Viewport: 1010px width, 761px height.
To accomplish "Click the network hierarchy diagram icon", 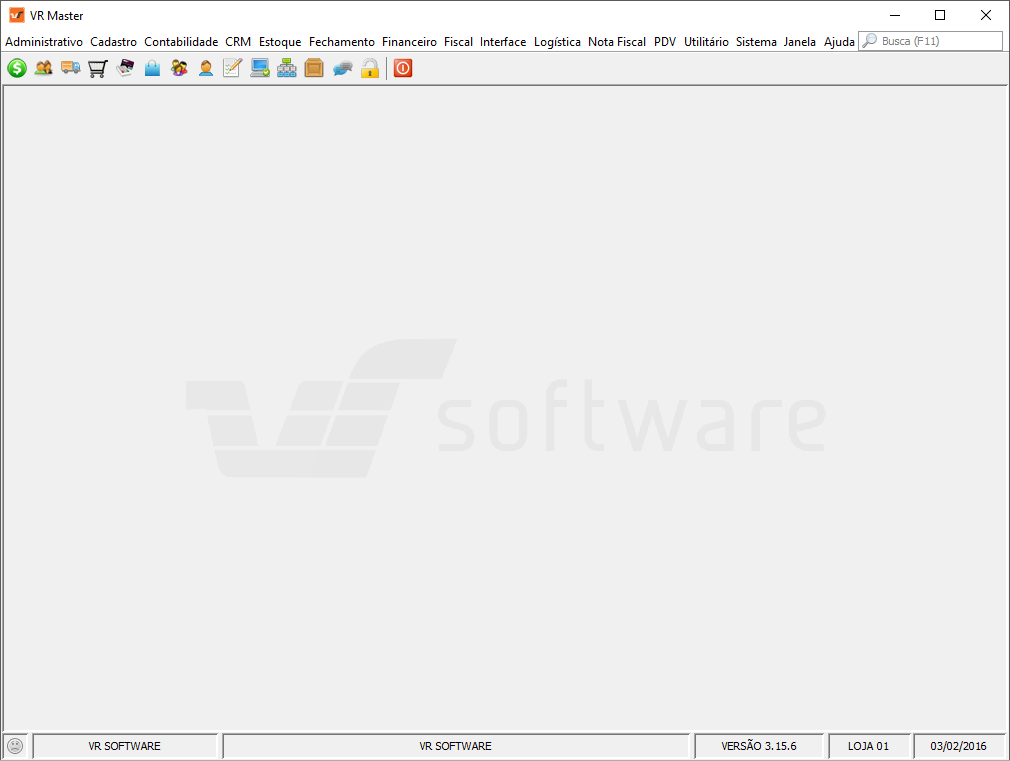I will click(x=287, y=68).
